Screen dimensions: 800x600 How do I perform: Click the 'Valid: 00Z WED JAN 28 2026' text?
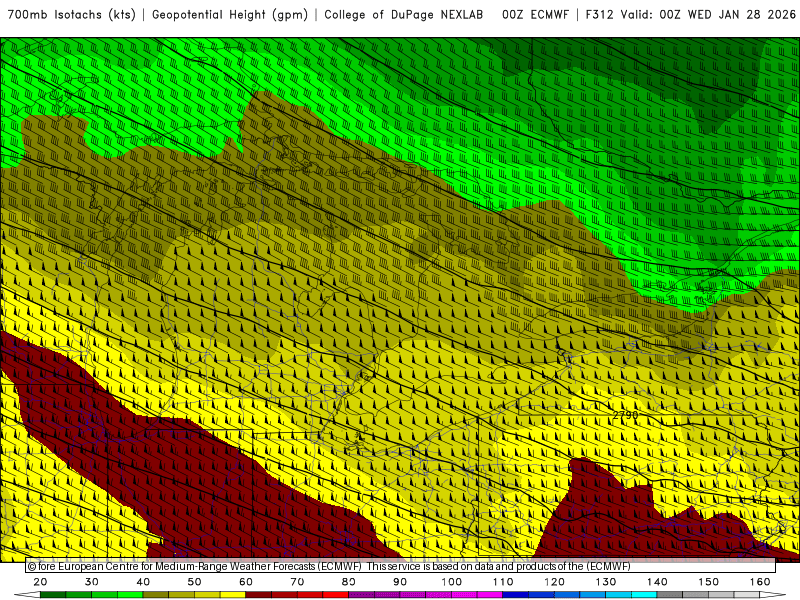click(x=708, y=15)
